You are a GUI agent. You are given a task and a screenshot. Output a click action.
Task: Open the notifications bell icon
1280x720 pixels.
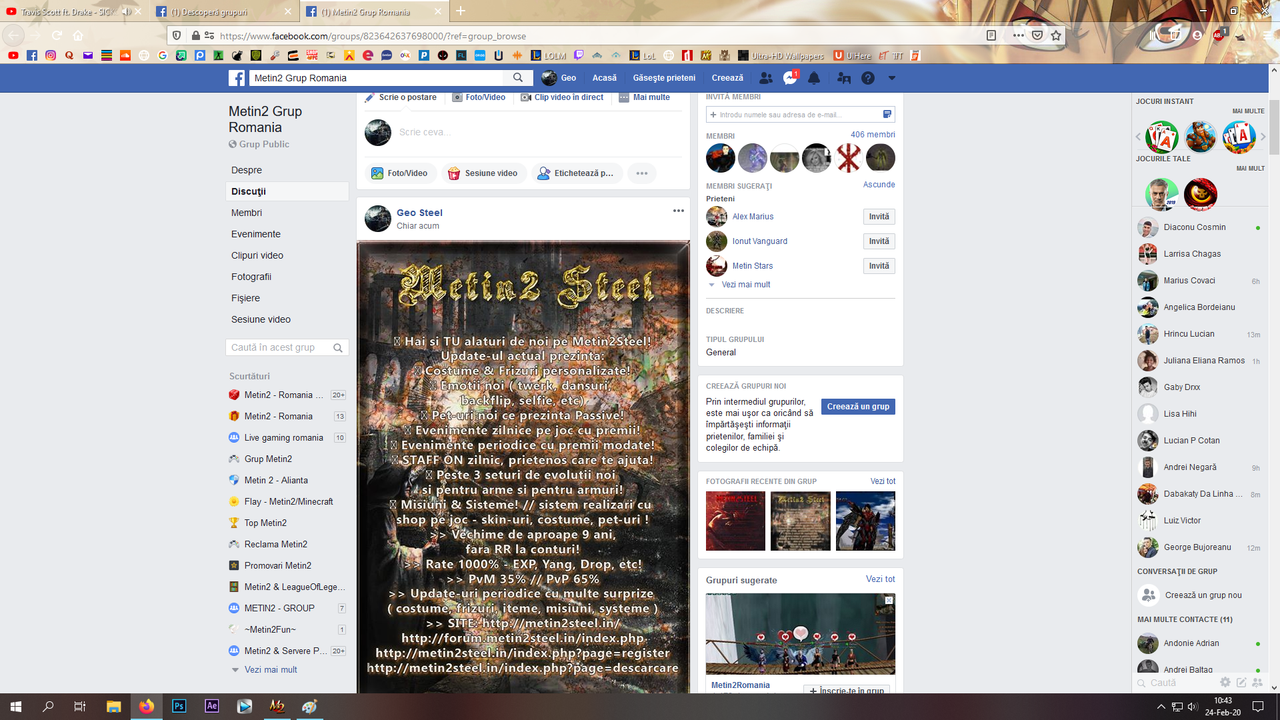(814, 78)
